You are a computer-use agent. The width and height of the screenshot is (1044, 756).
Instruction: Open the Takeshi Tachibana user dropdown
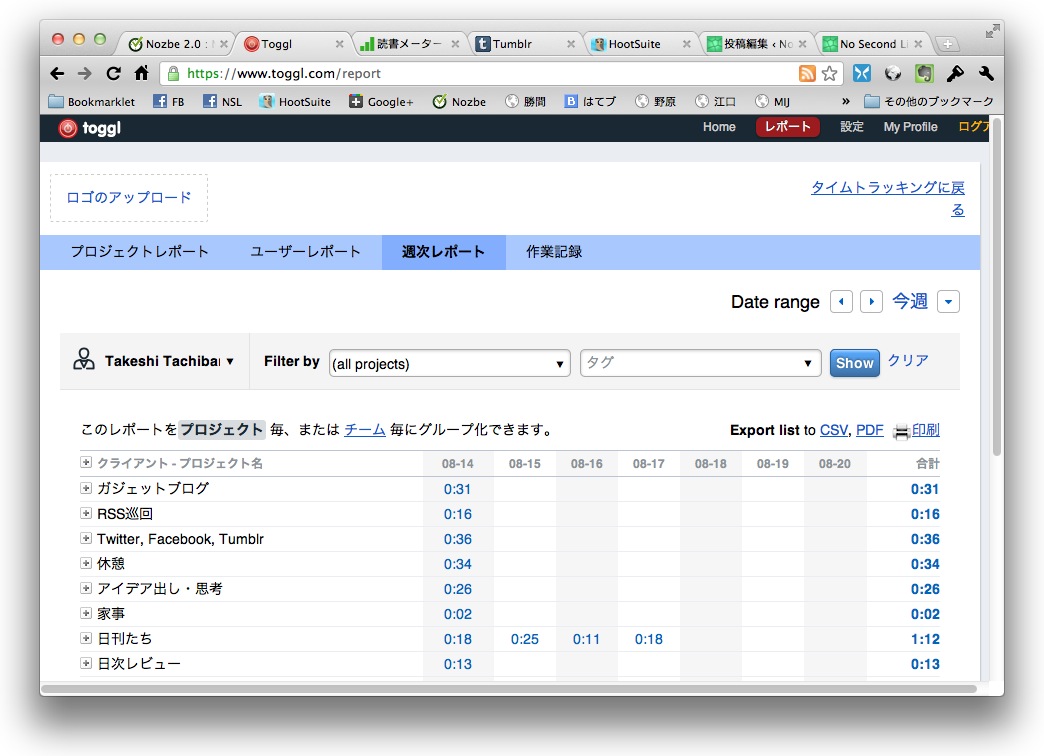154,361
